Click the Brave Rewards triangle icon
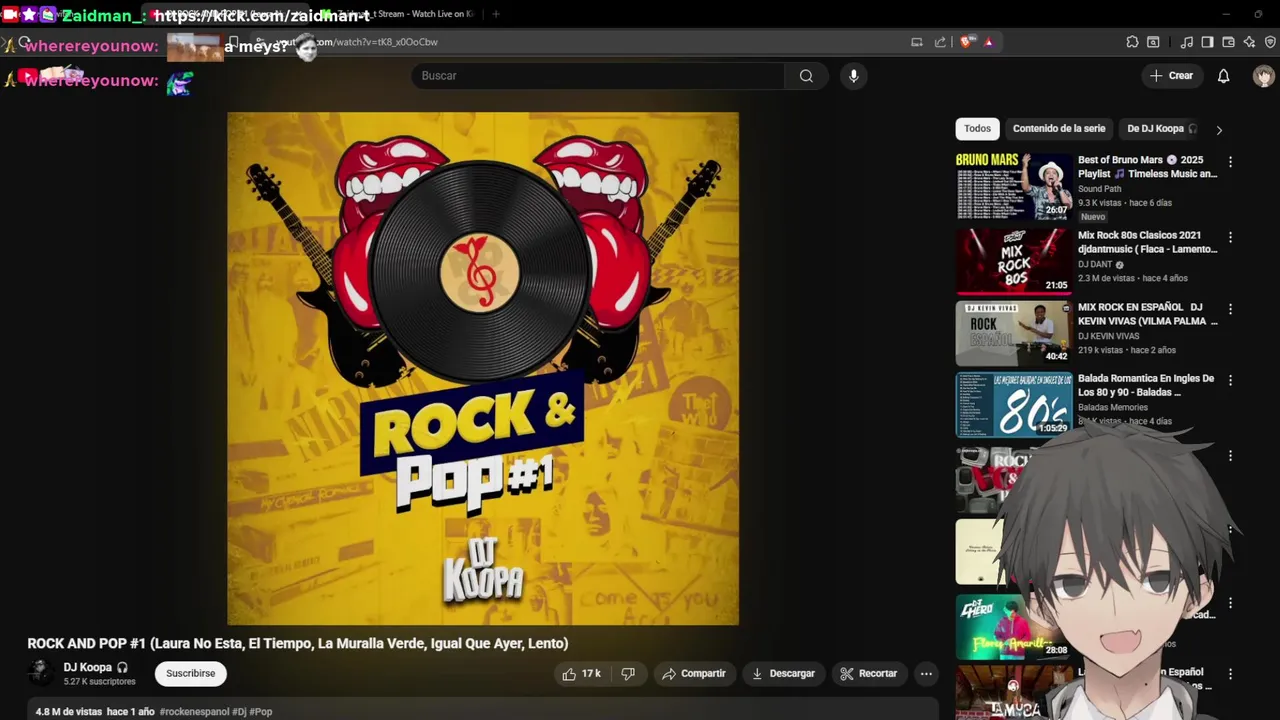 pyautogui.click(x=988, y=42)
